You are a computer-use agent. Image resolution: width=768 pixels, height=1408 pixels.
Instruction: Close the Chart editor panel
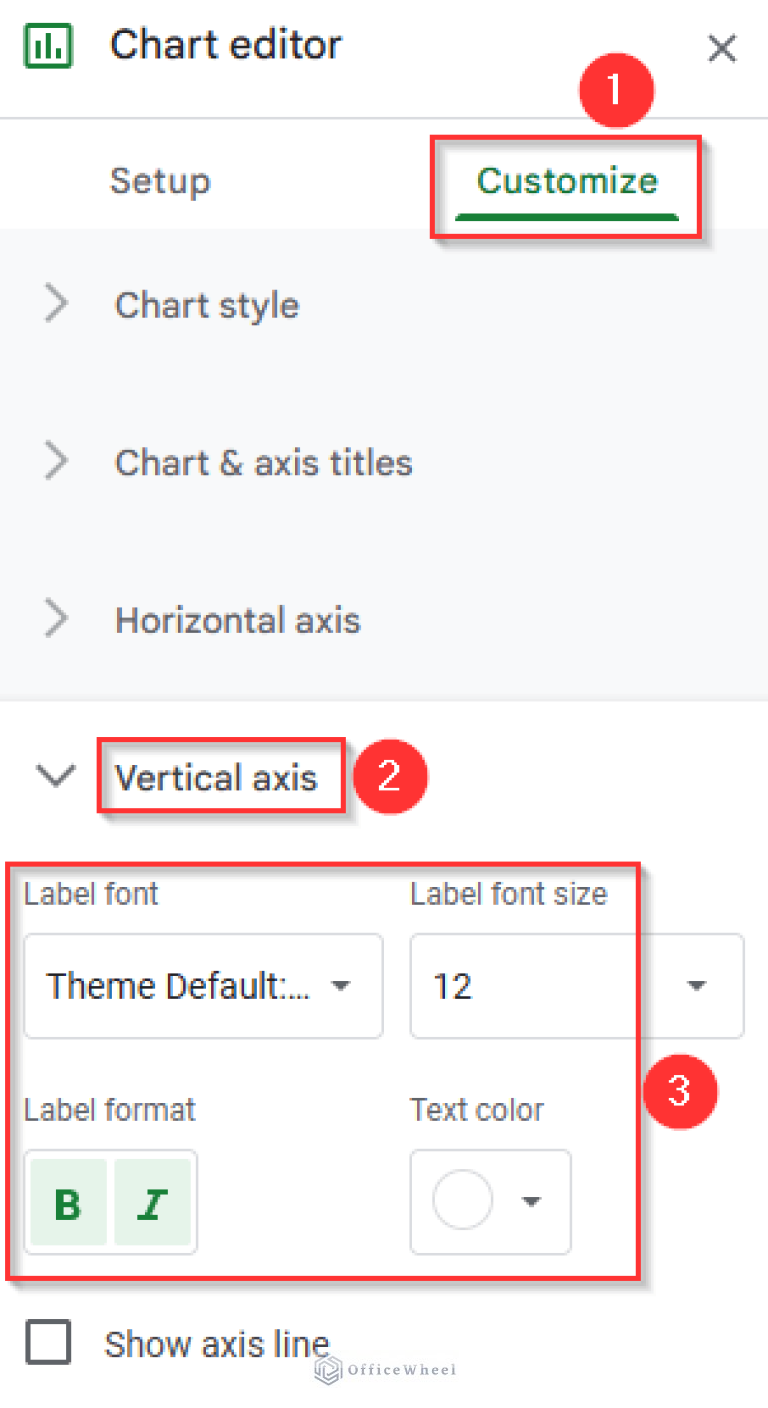(x=722, y=47)
